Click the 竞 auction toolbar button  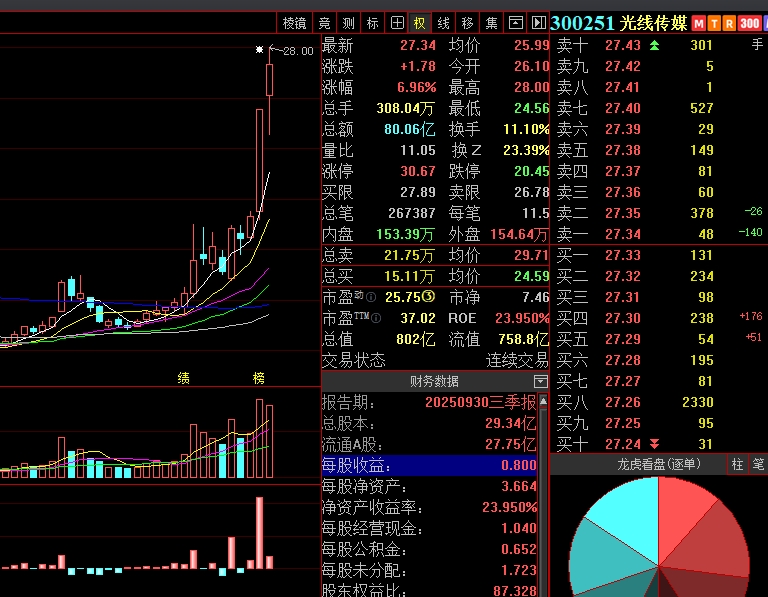pos(324,23)
